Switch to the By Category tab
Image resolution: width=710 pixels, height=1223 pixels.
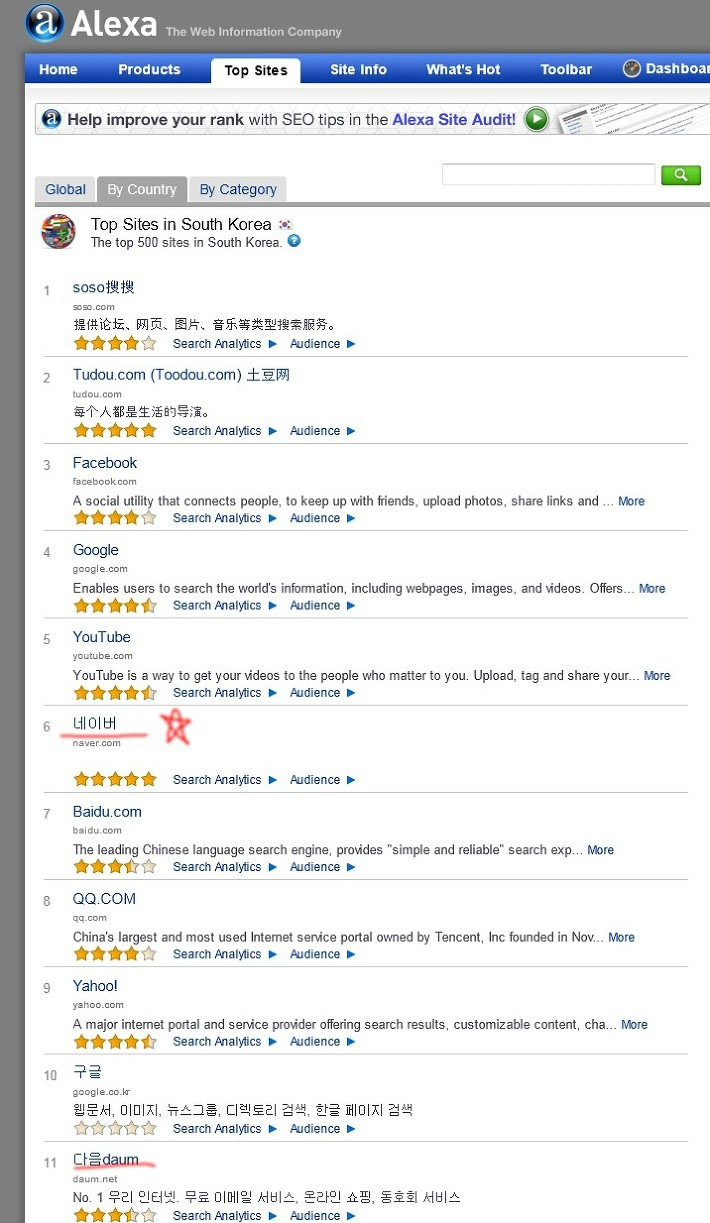click(x=238, y=189)
